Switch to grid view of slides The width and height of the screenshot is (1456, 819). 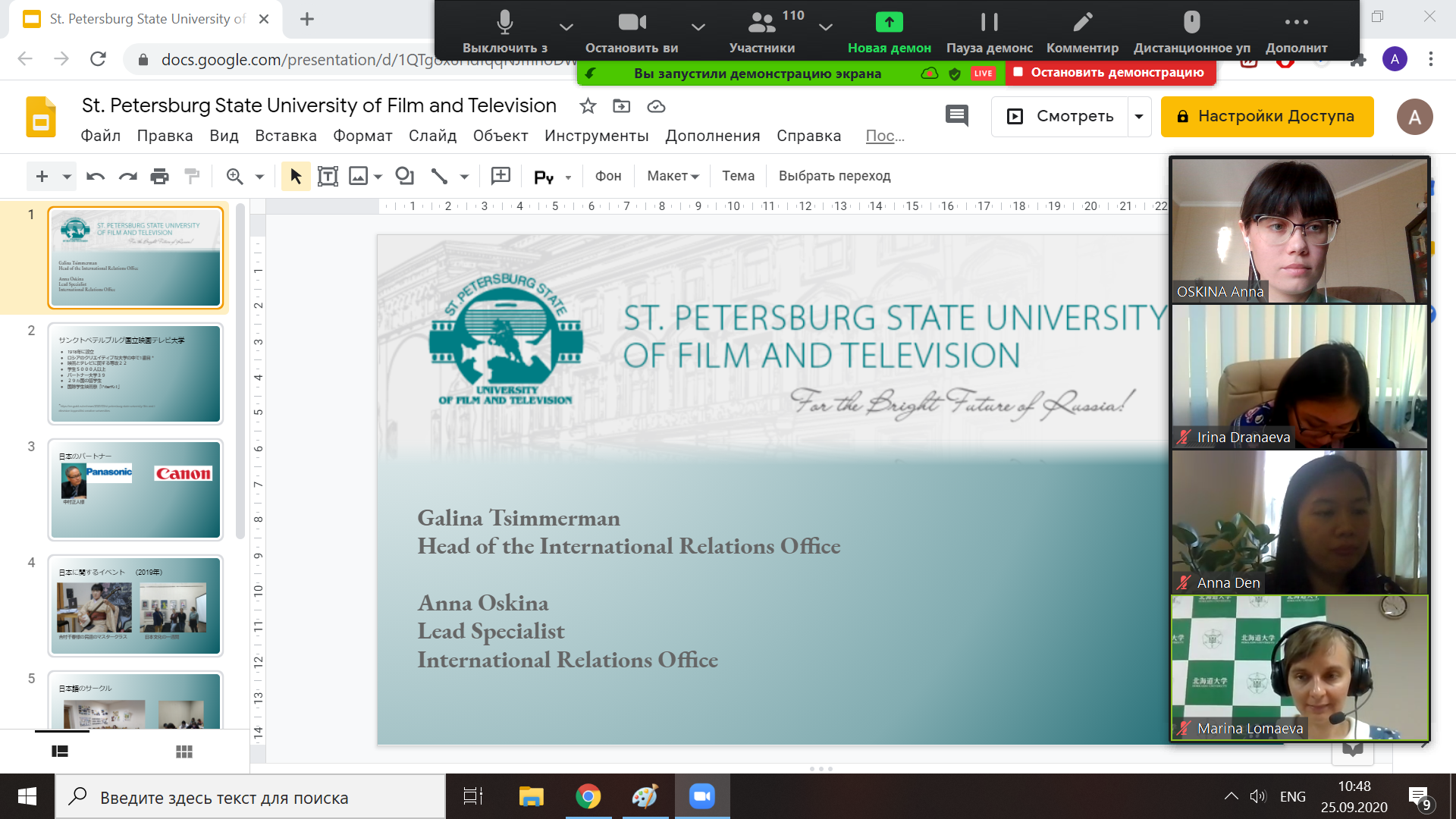coord(184,752)
